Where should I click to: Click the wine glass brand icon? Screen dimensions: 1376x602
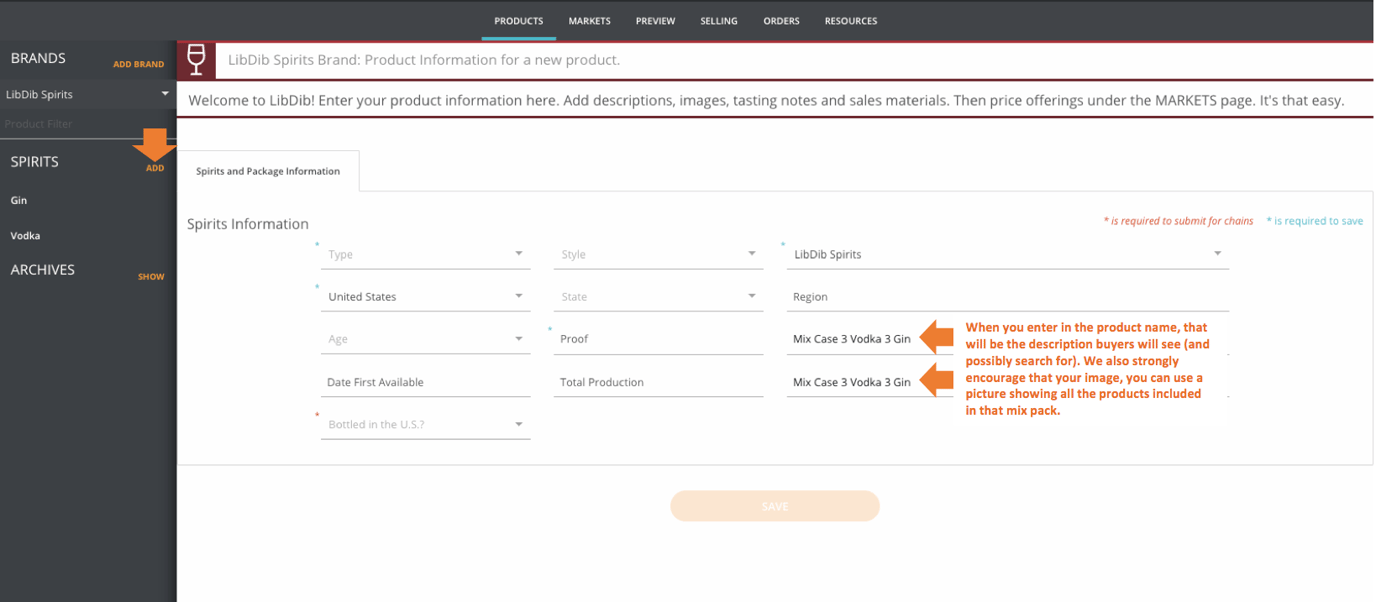[197, 60]
